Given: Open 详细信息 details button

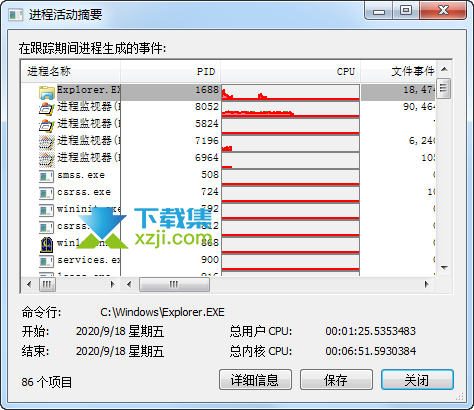Looking at the screenshot, I should point(255,380).
